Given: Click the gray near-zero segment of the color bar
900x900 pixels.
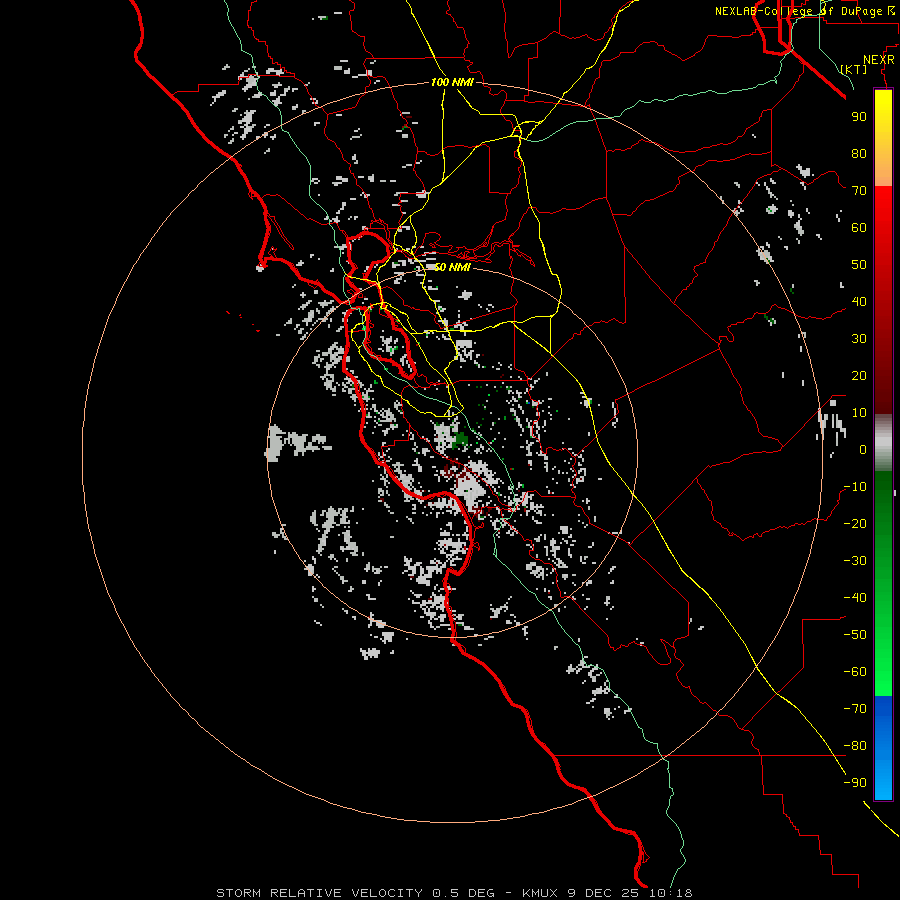Looking at the screenshot, I should tap(883, 443).
